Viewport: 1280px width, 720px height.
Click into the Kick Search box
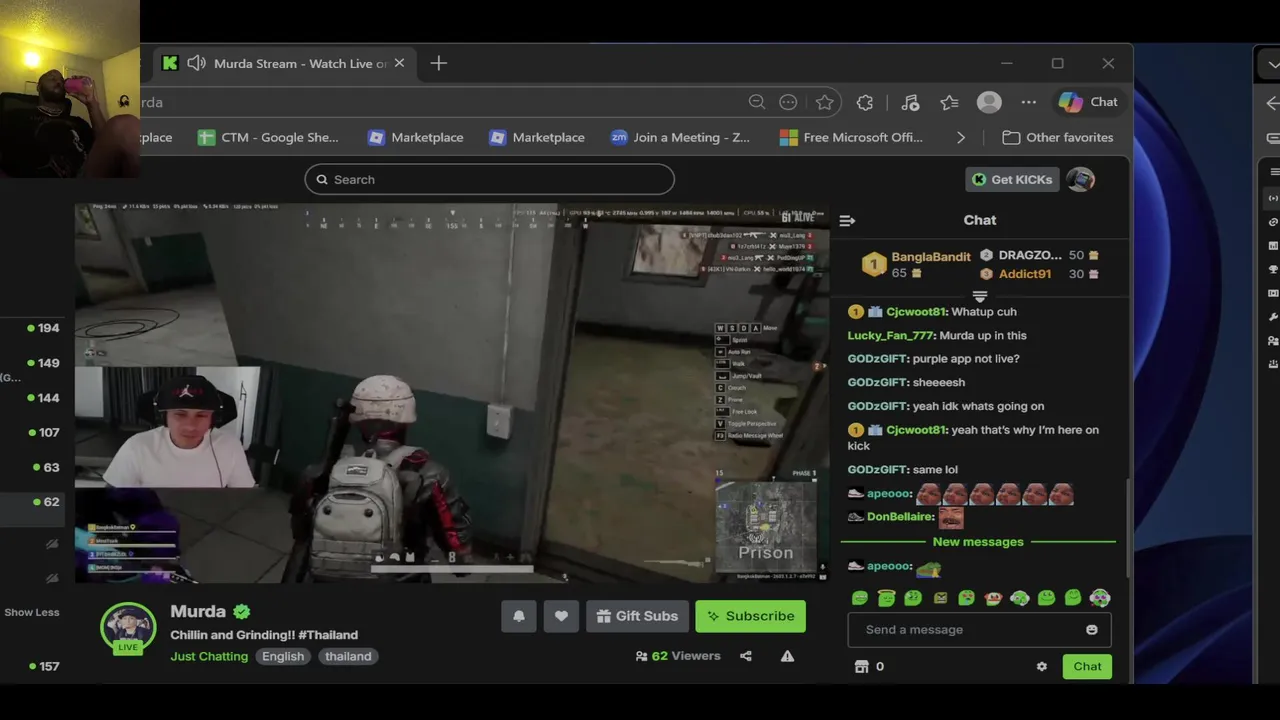pos(489,180)
